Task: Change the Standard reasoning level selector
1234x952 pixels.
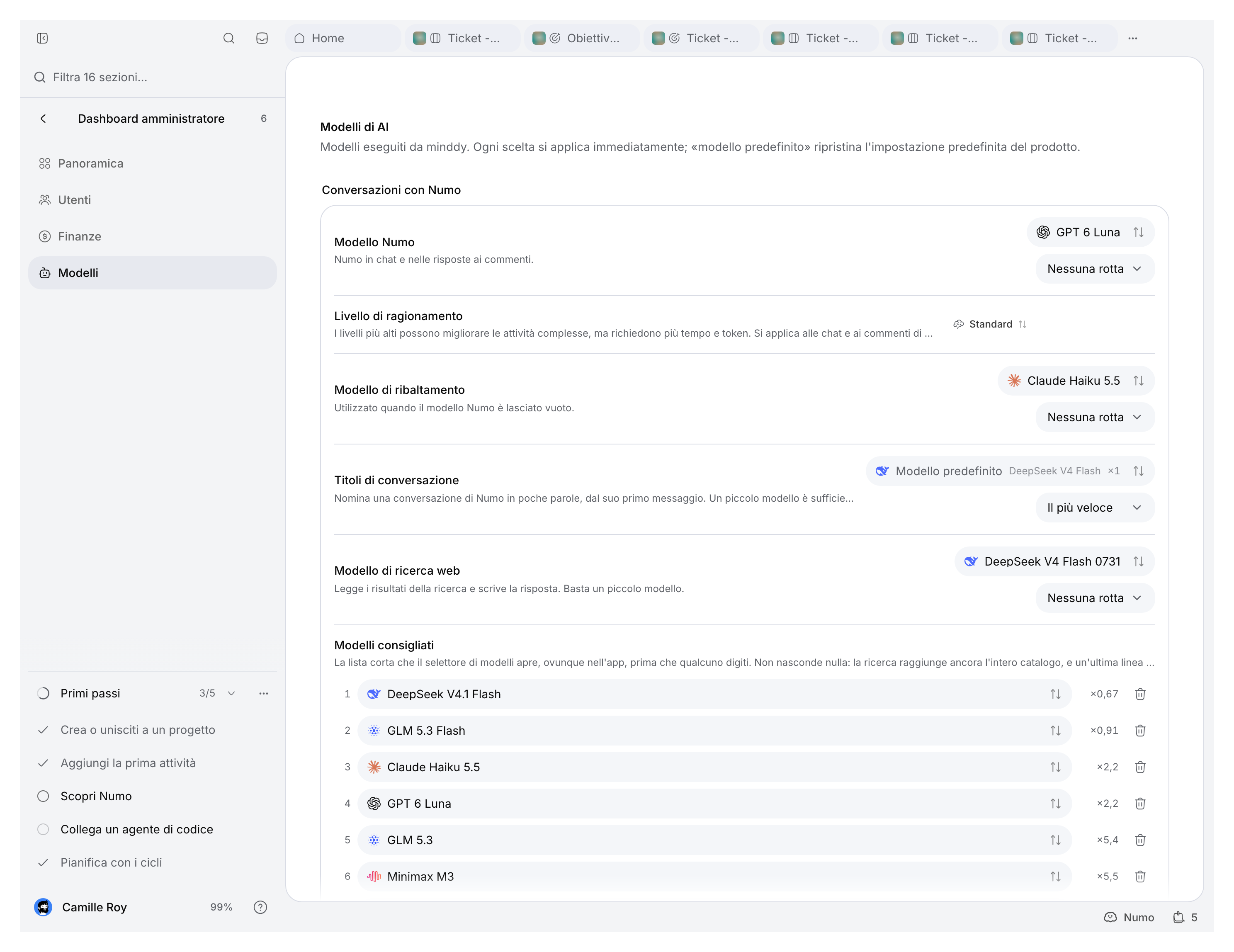Action: click(x=989, y=324)
